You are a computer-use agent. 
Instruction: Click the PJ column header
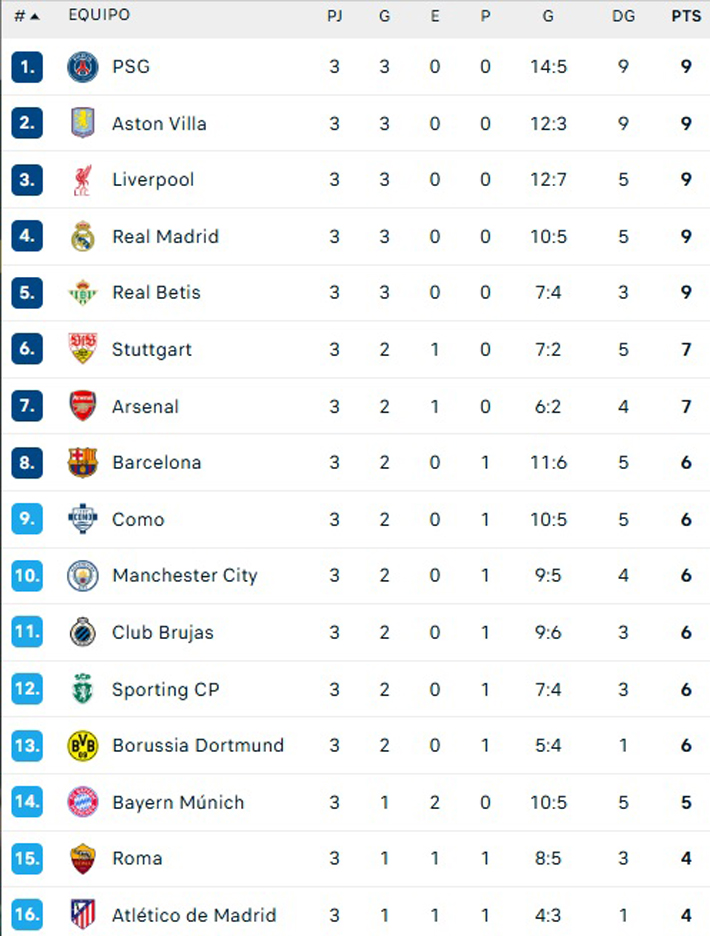334,16
